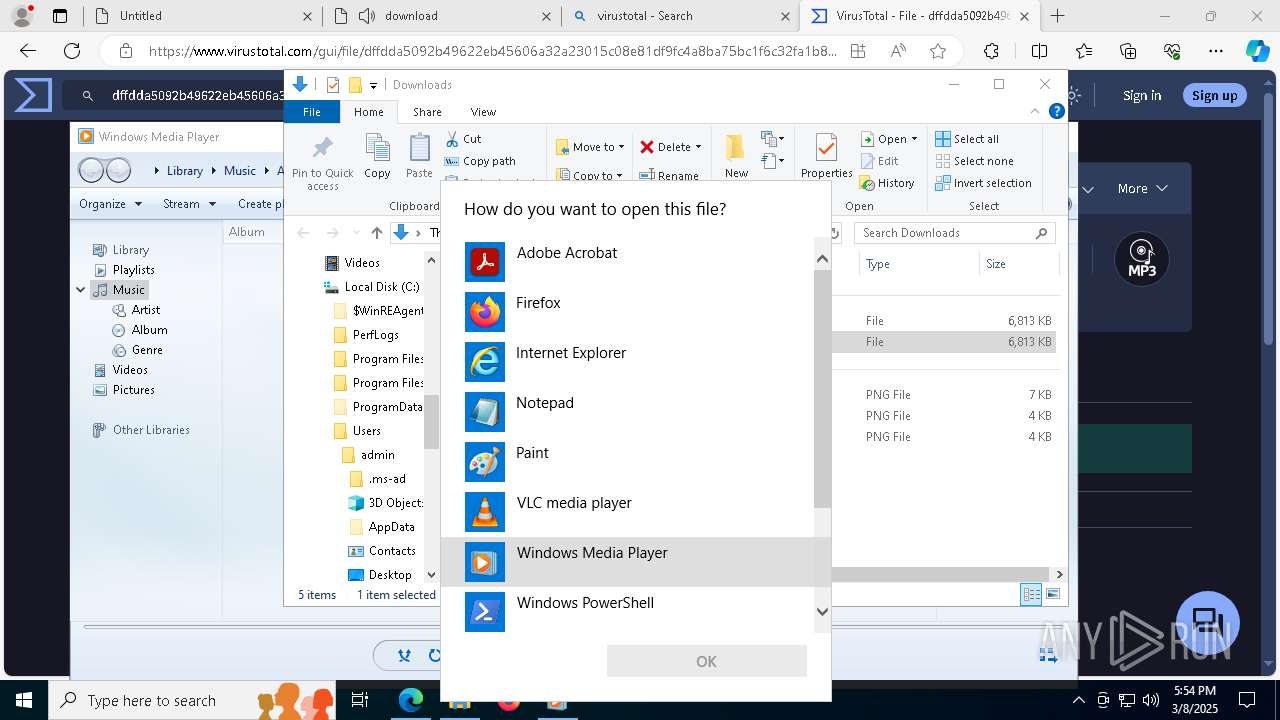Switch Explorer to details view icon

[1031, 595]
